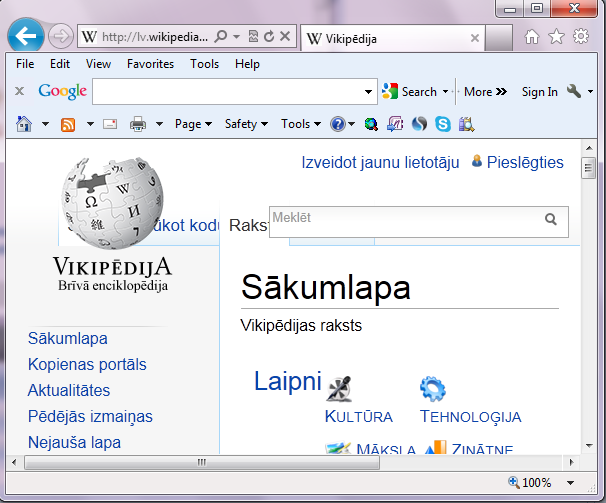606x503 pixels.
Task: Click the Research books-magnifier icon
Action: click(466, 124)
